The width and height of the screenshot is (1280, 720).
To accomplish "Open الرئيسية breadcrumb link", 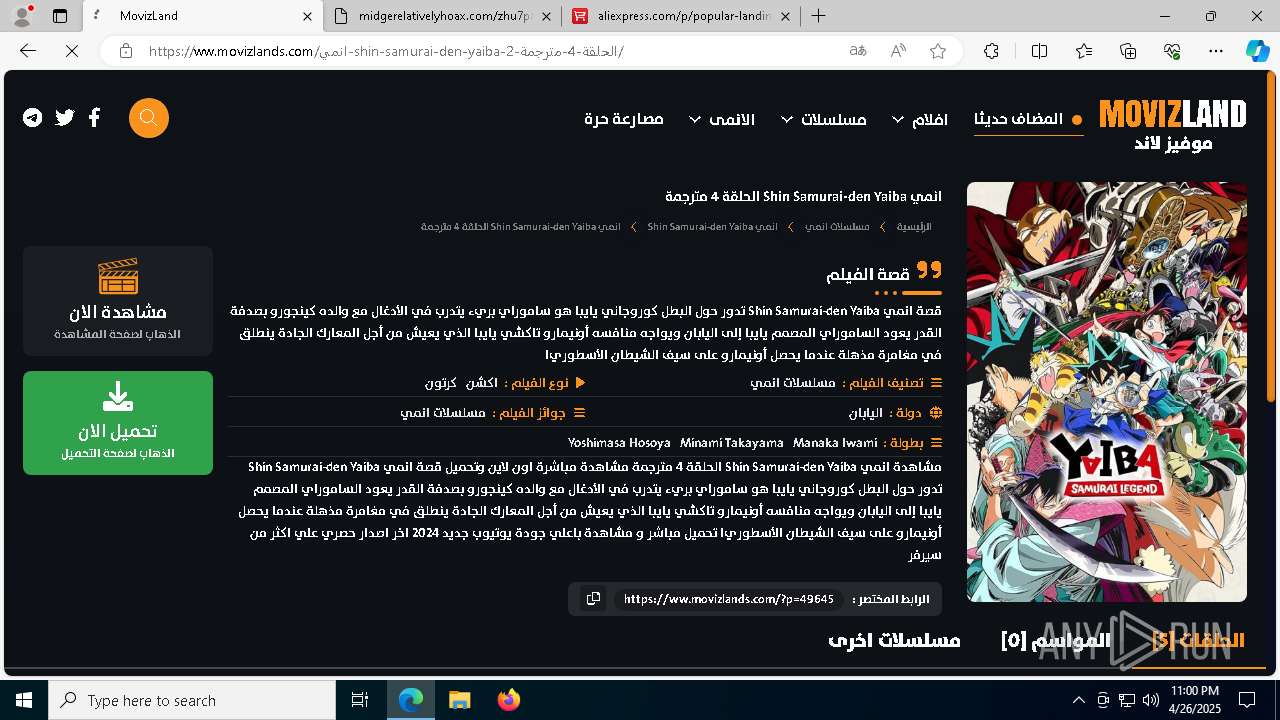I will click(x=914, y=227).
